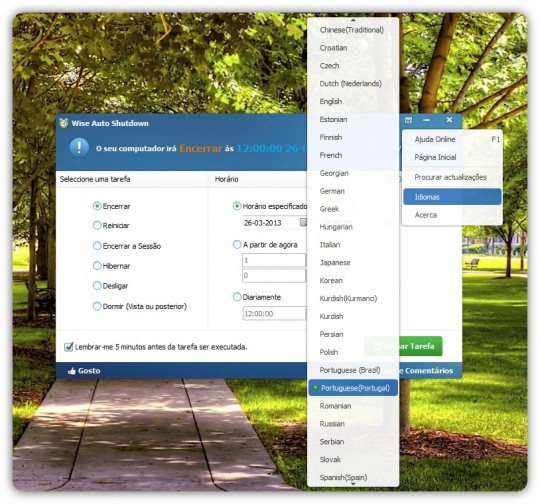Select Serbian language entry
This screenshot has height=504, width=540.
point(353,442)
